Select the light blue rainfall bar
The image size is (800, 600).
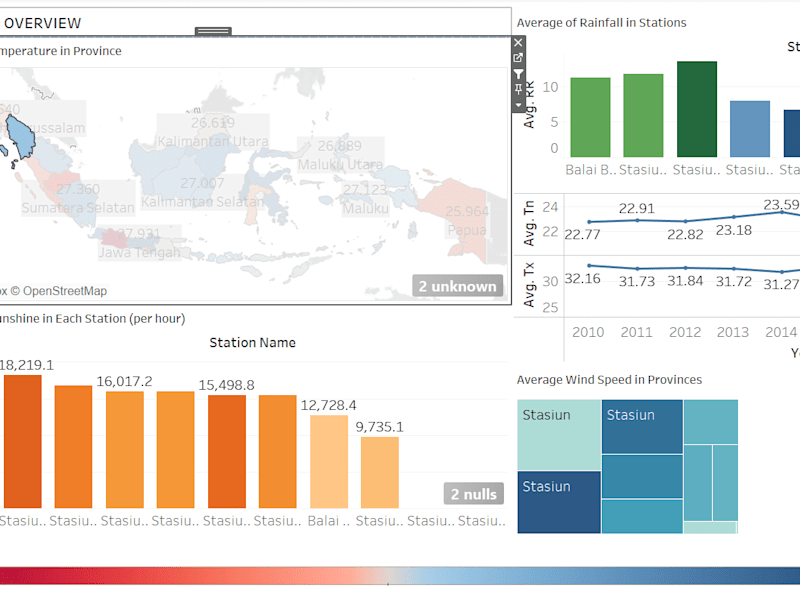[750, 129]
